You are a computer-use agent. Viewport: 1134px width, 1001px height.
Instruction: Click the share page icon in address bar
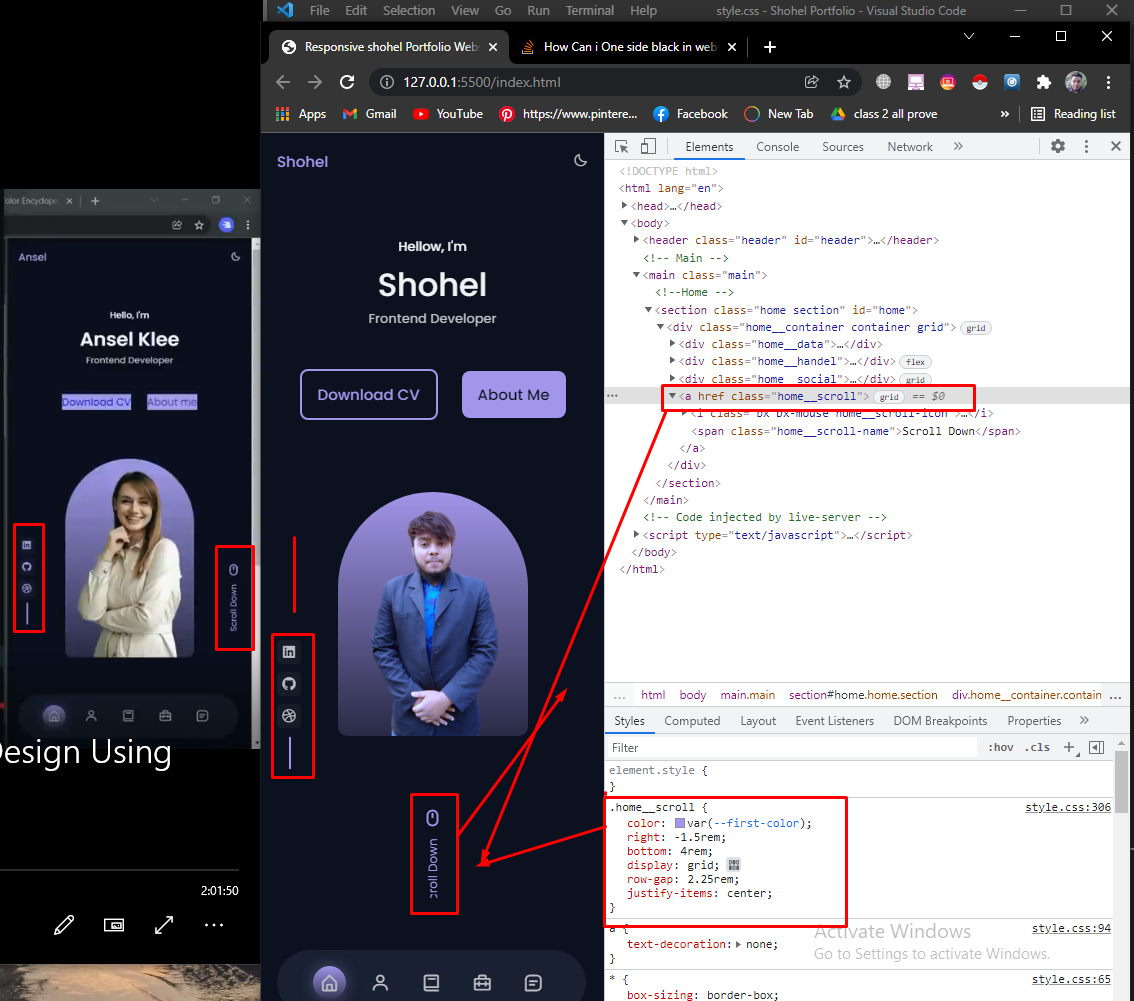tap(811, 82)
